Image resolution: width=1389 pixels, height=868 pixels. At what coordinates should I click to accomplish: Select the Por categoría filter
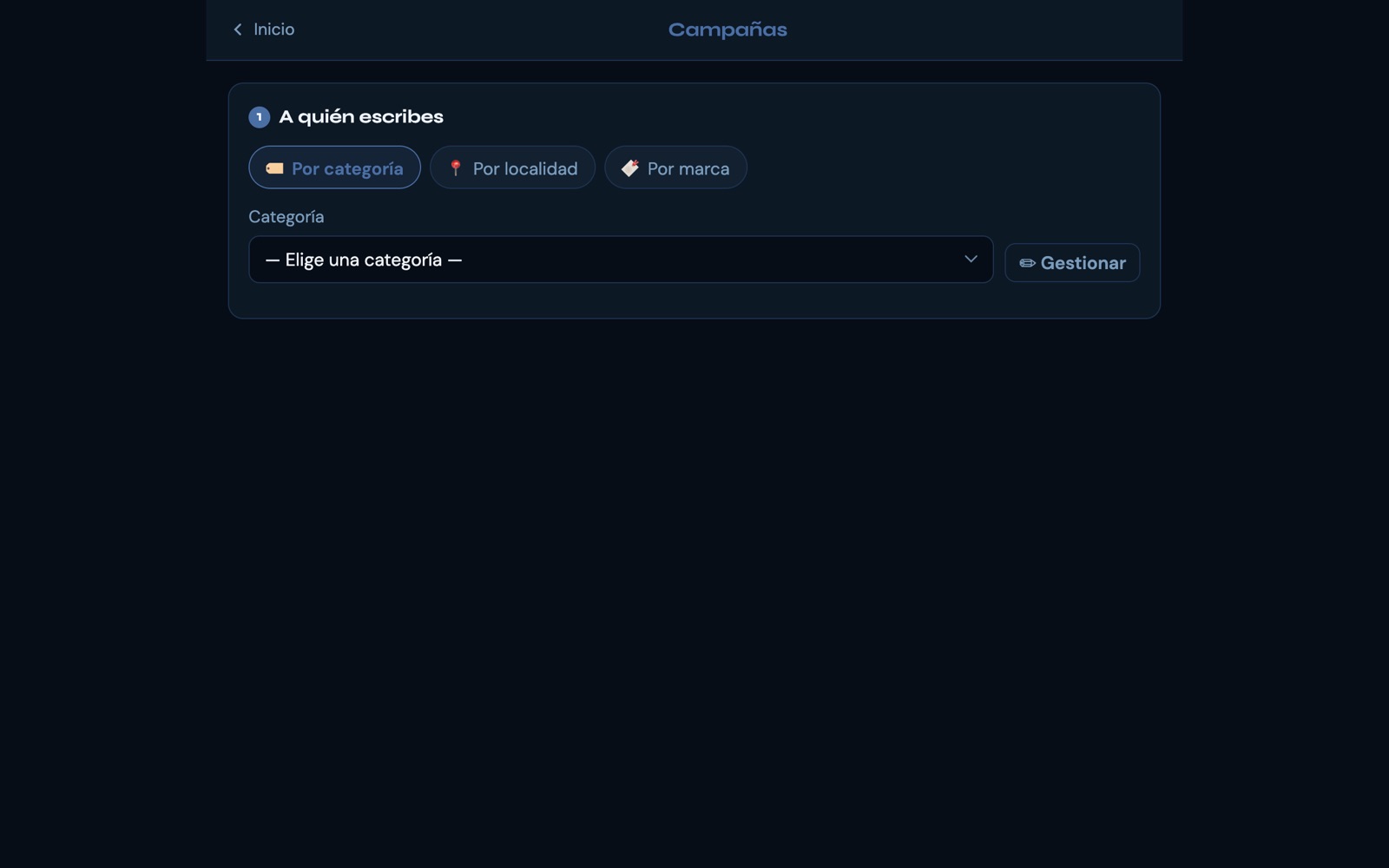(x=334, y=168)
